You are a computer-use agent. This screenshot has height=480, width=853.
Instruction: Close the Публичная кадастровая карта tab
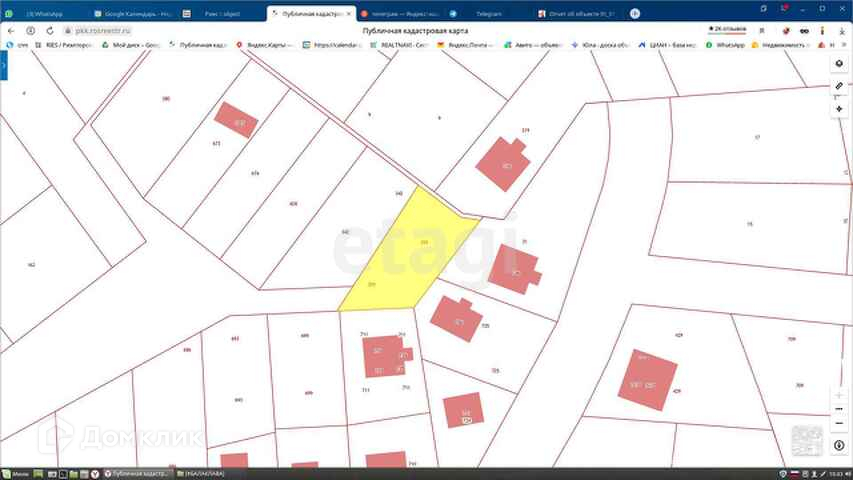(x=349, y=14)
